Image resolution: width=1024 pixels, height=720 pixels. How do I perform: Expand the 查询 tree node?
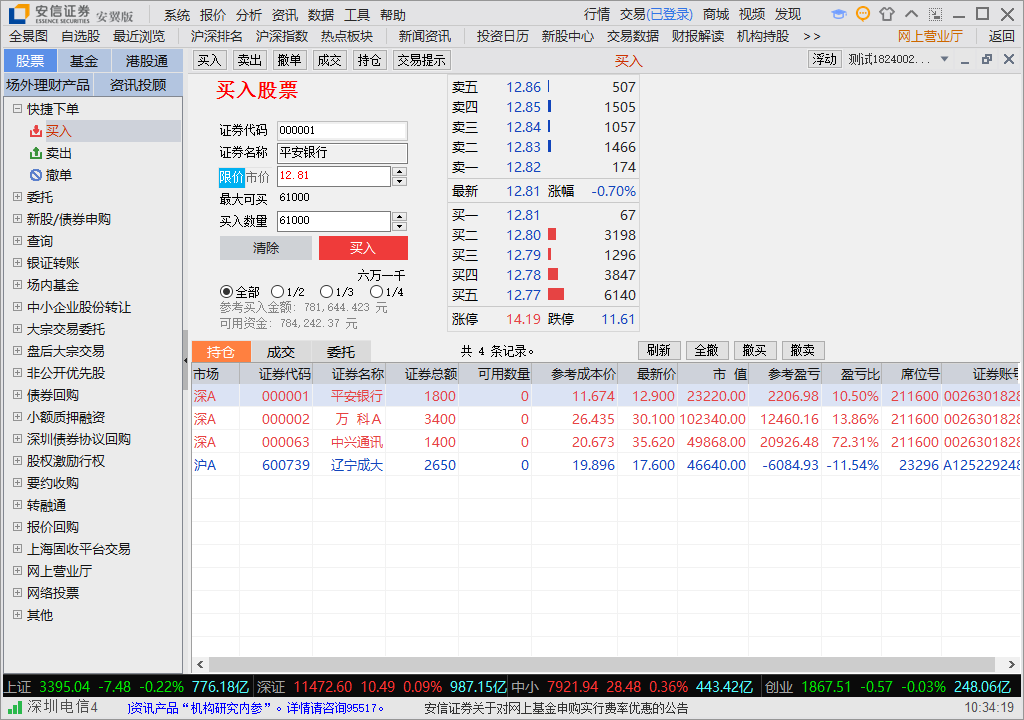pyautogui.click(x=18, y=240)
